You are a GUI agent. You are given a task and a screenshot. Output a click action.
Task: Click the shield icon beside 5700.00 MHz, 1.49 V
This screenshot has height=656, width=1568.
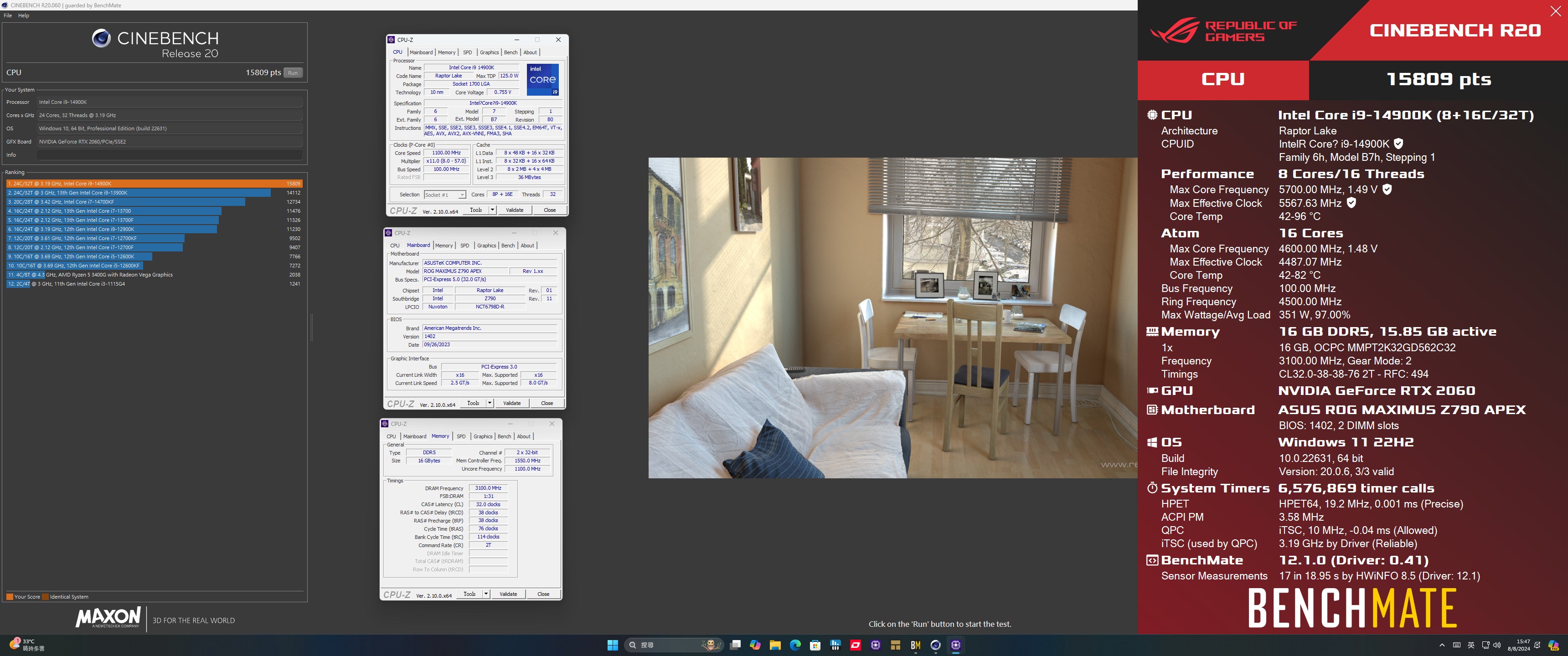pyautogui.click(x=1387, y=189)
